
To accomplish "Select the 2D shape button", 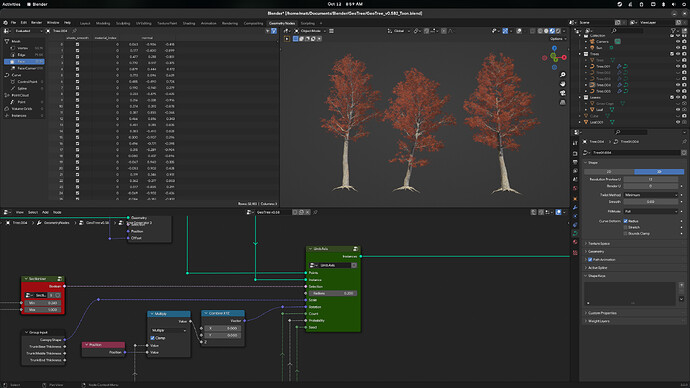I will 609,172.
